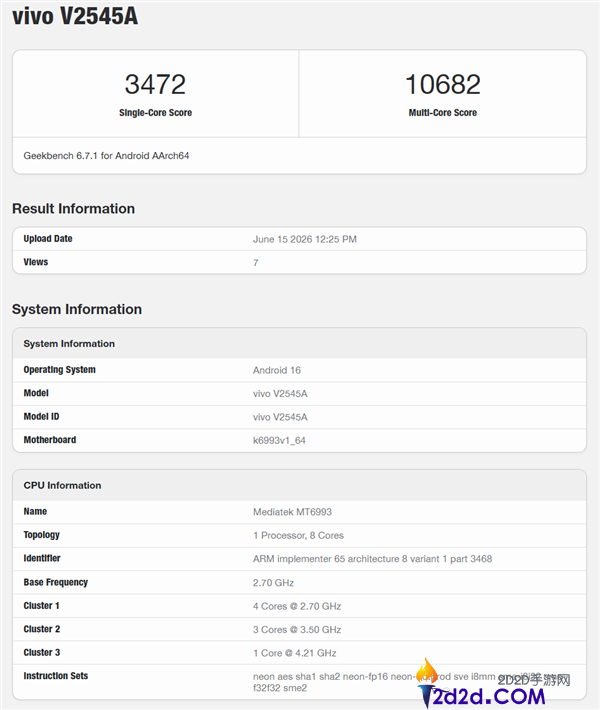This screenshot has height=710, width=600.
Task: Select the Views count 7
Action: point(256,263)
